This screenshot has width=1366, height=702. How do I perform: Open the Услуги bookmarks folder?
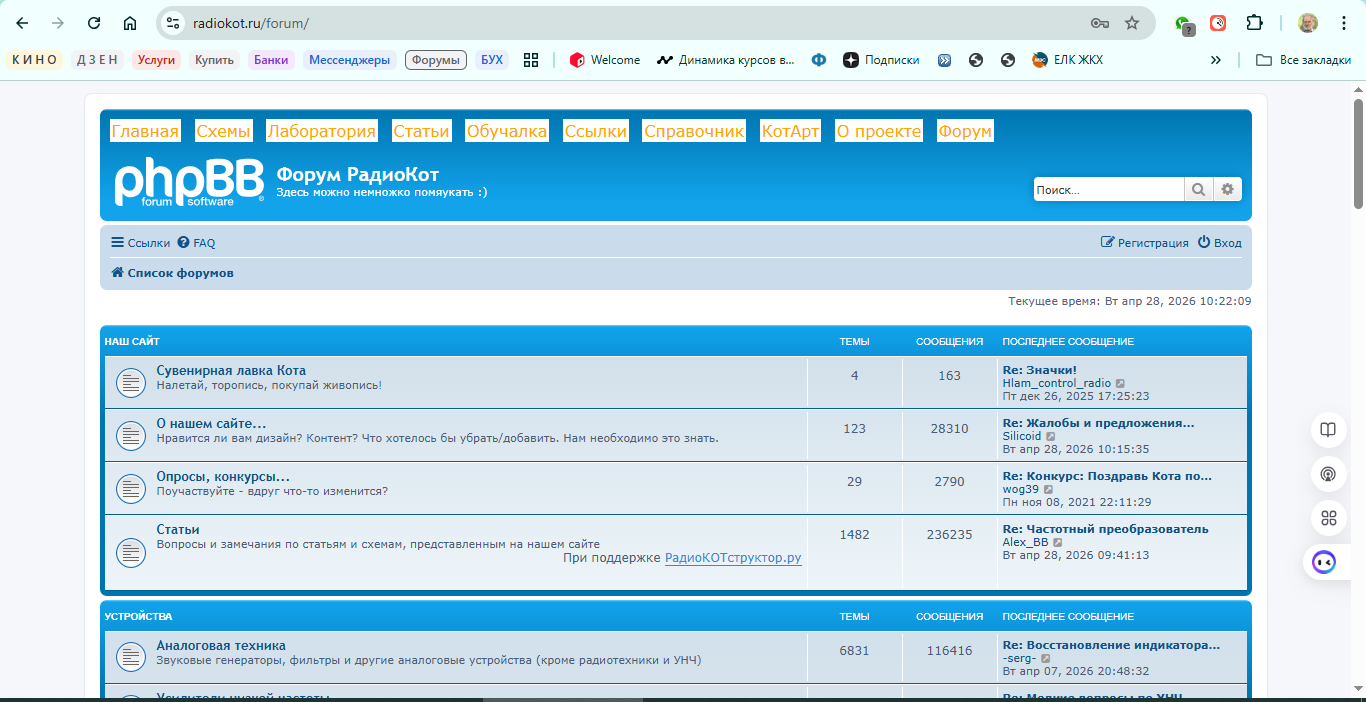(156, 60)
